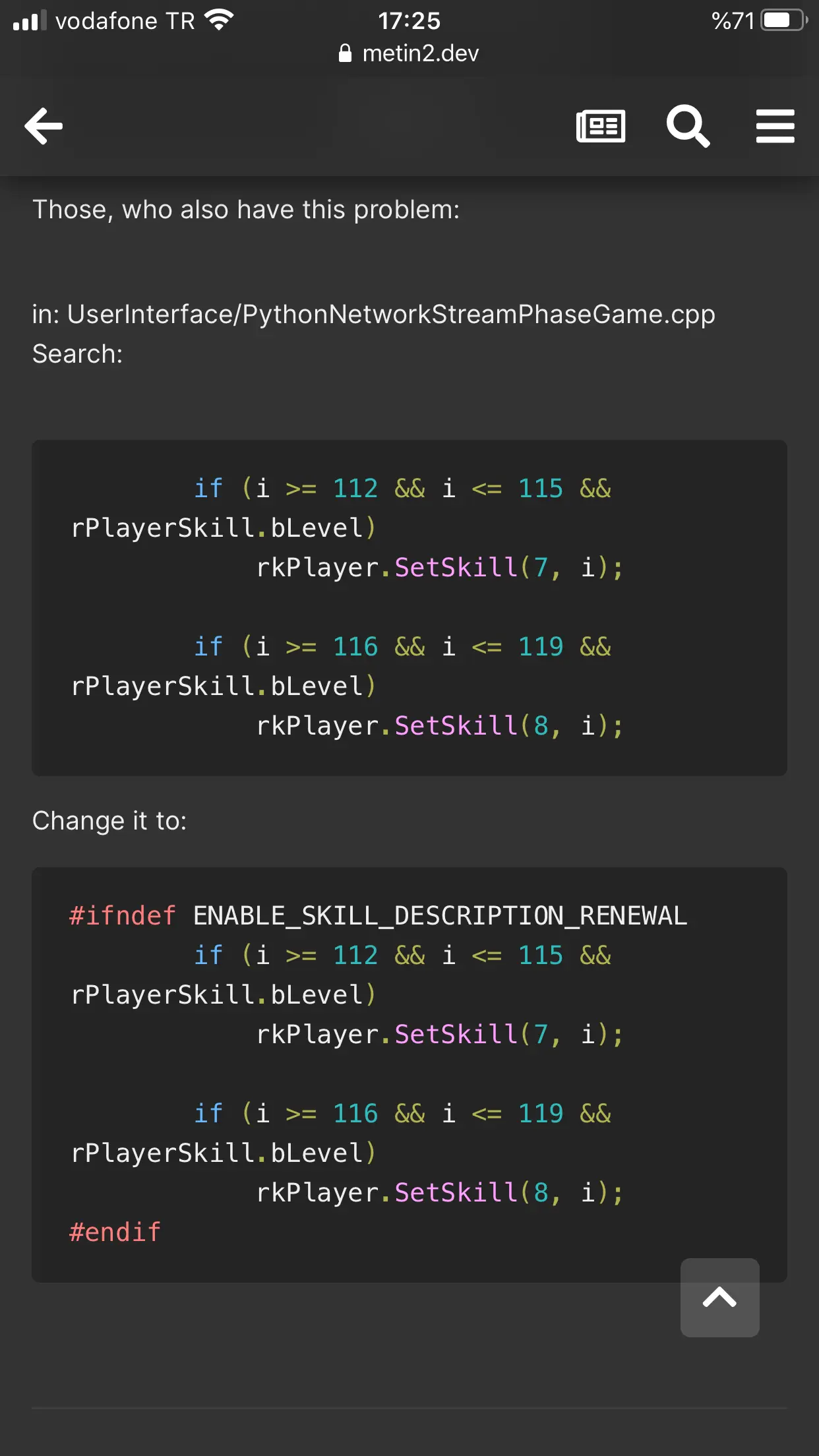Tap the battery icon in status bar
Viewport: 819px width, 1456px height.
(x=783, y=20)
